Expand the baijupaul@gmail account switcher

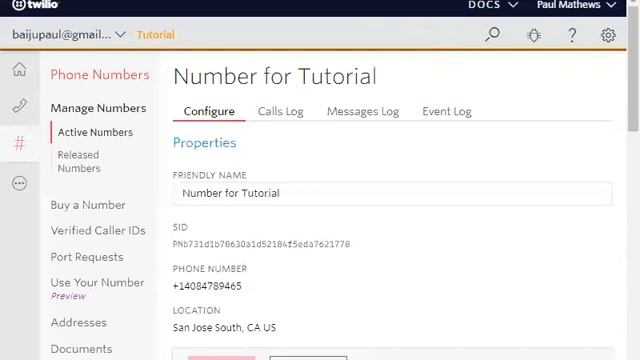coord(69,35)
